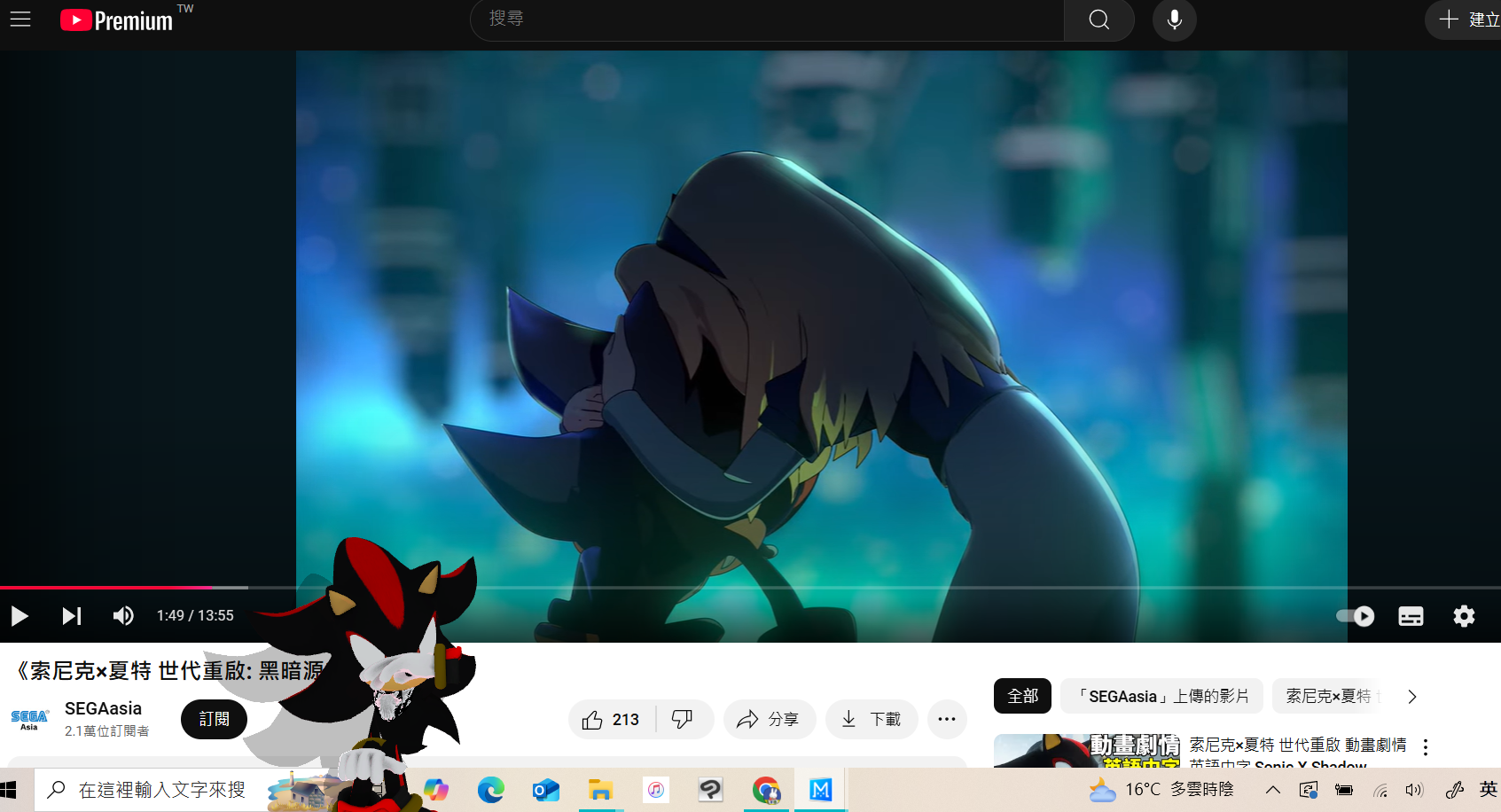This screenshot has height=812, width=1501.
Task: Click the pen workspace tray icon
Action: [x=1454, y=790]
